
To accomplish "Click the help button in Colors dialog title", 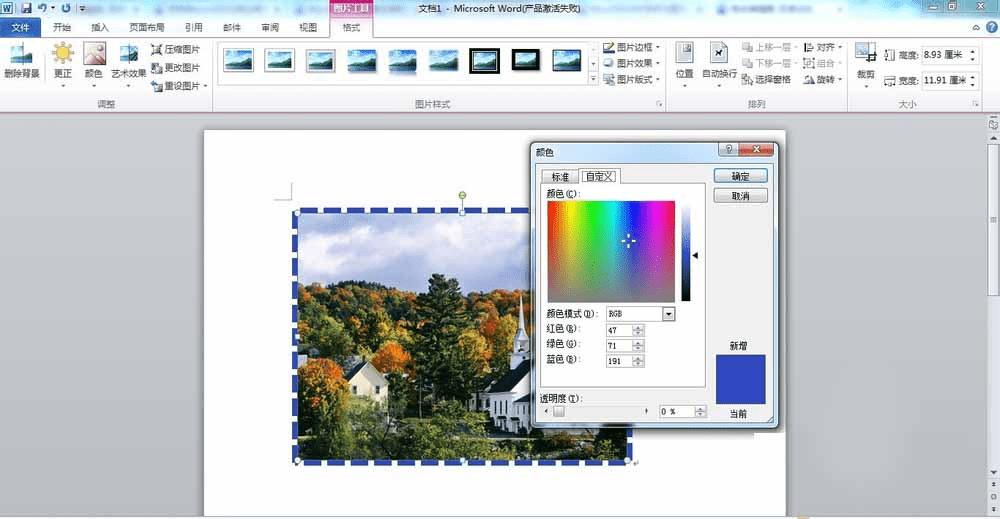I will pyautogui.click(x=729, y=149).
